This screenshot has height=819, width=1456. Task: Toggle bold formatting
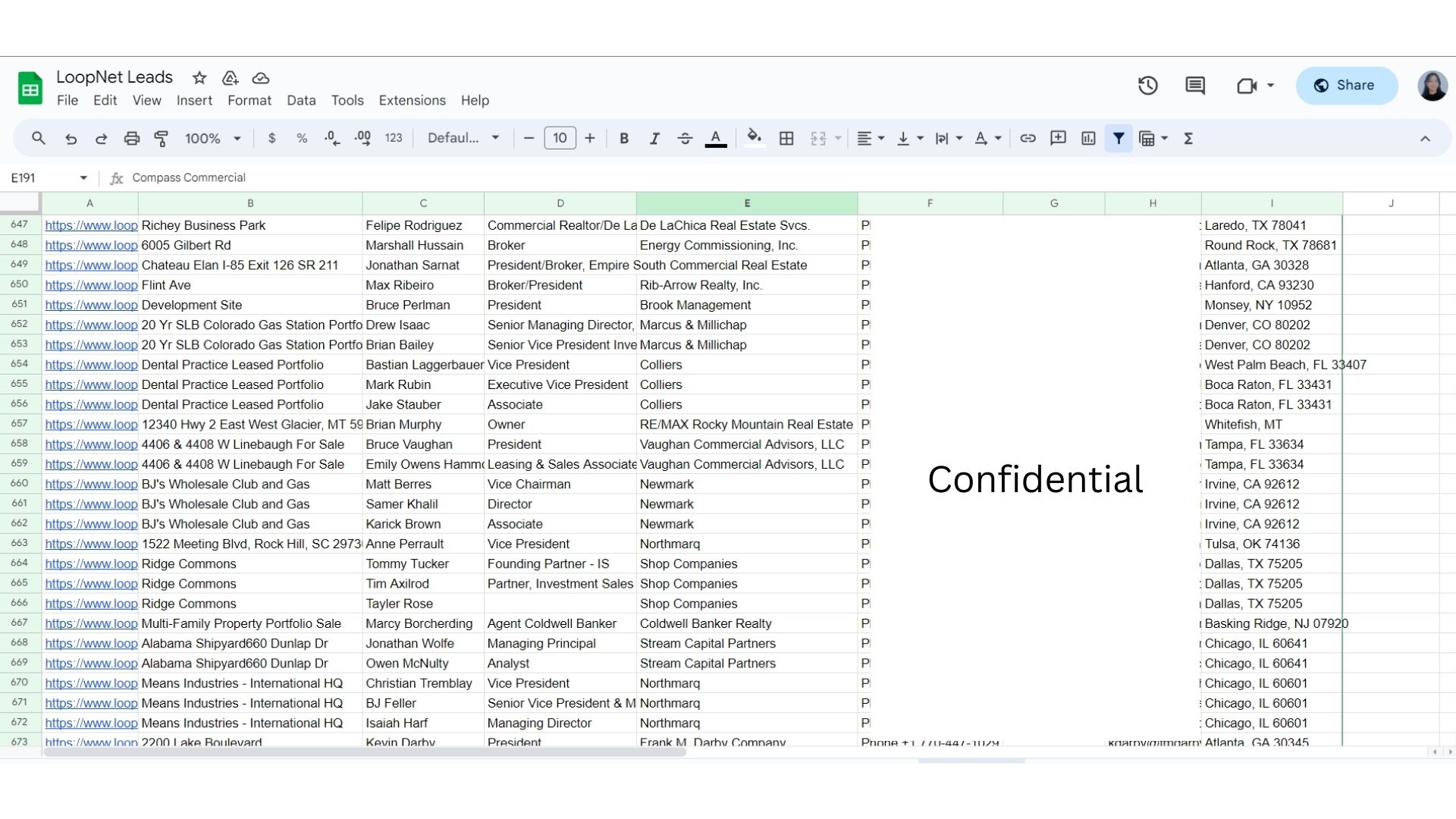[624, 138]
